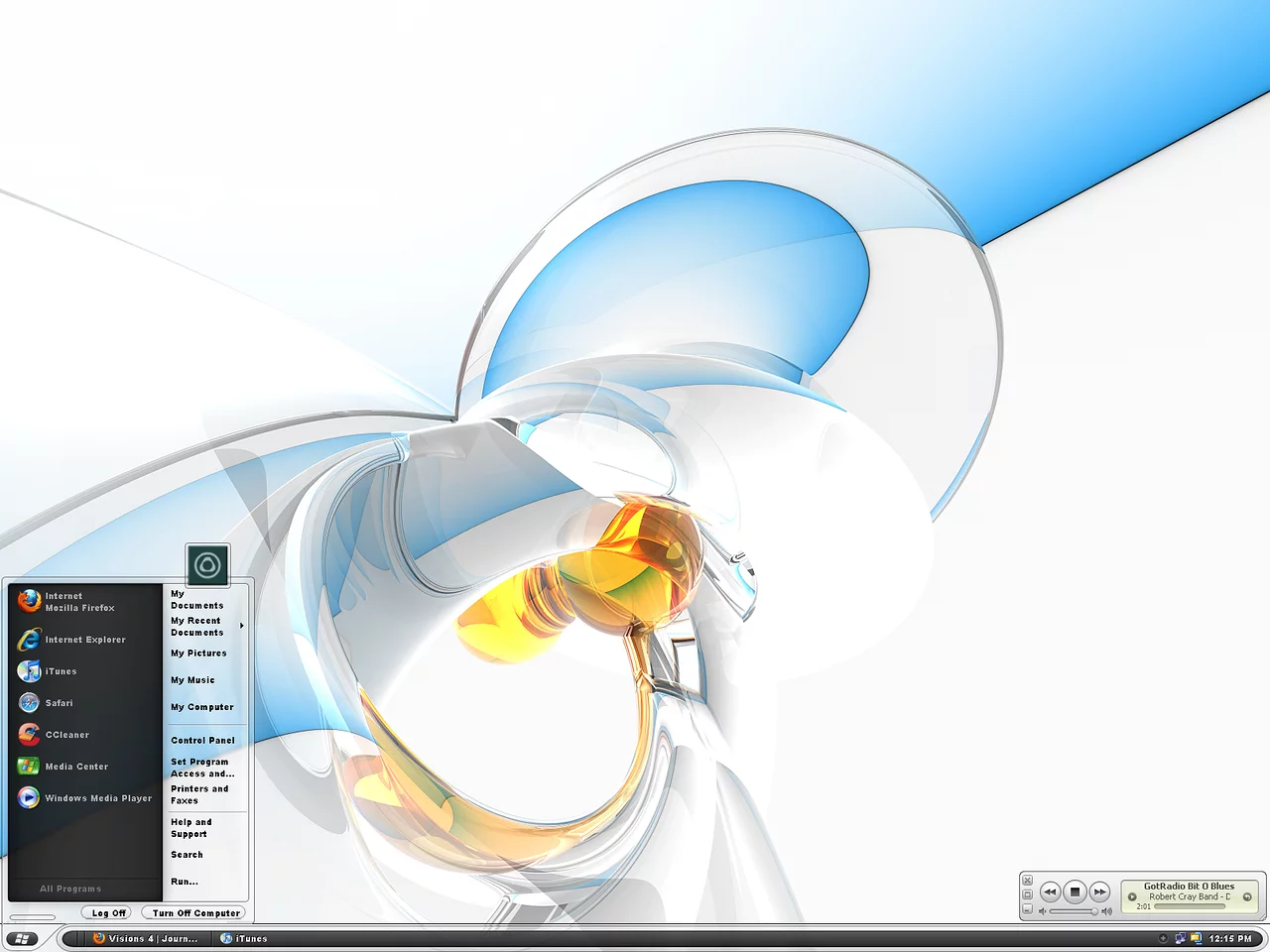Launch Windows Media Player
Screen dimensions: 1270x952
coord(97,798)
